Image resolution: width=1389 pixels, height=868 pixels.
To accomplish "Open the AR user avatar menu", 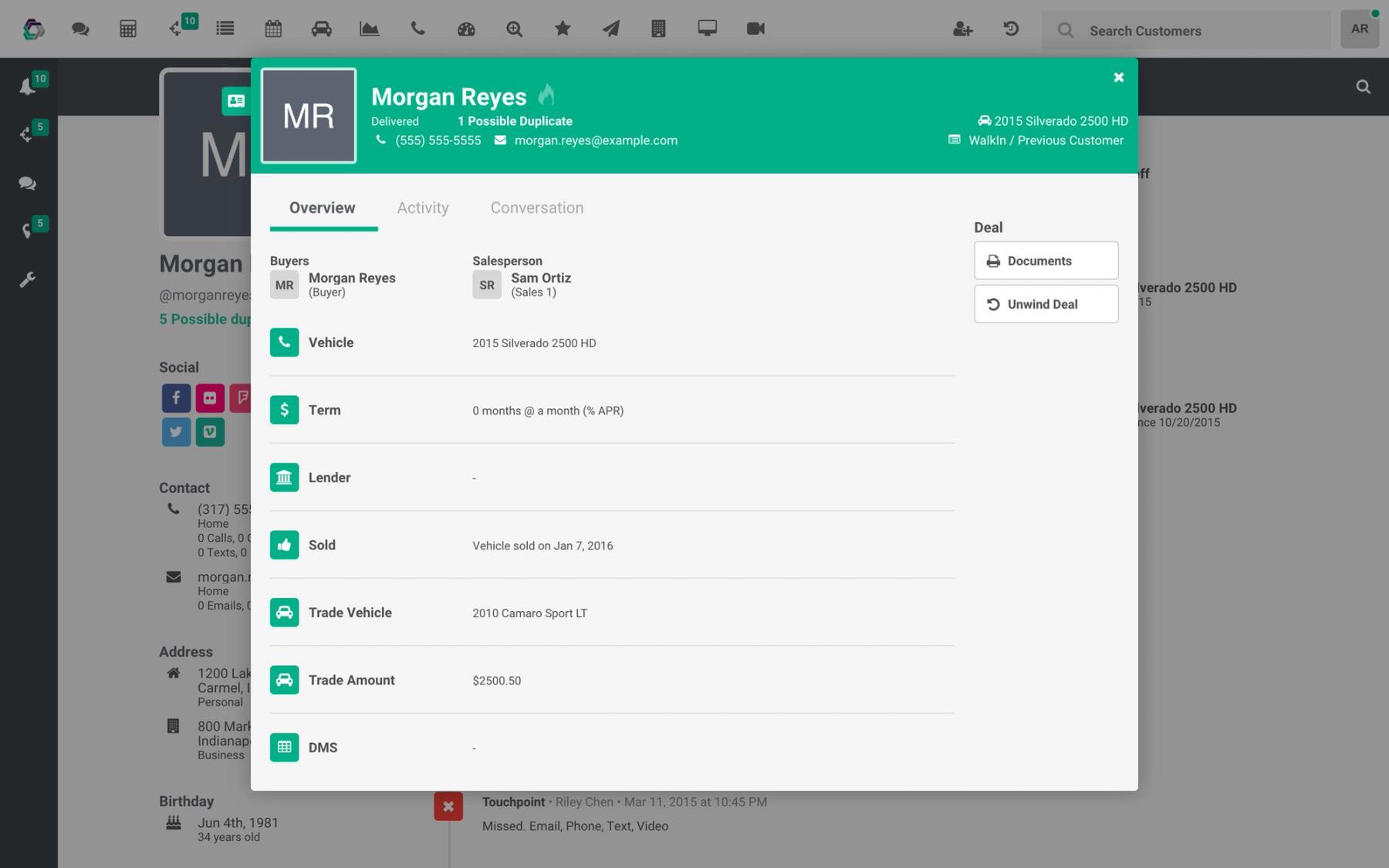I will click(1360, 29).
